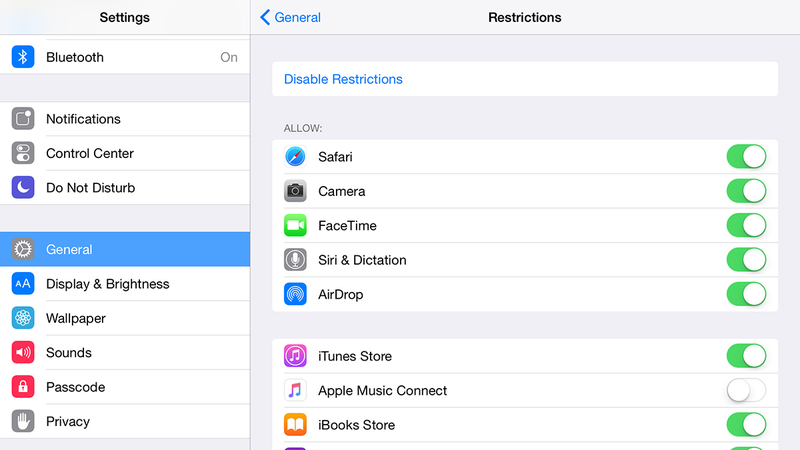
Task: Open Wallpaper settings
Action: tap(125, 318)
